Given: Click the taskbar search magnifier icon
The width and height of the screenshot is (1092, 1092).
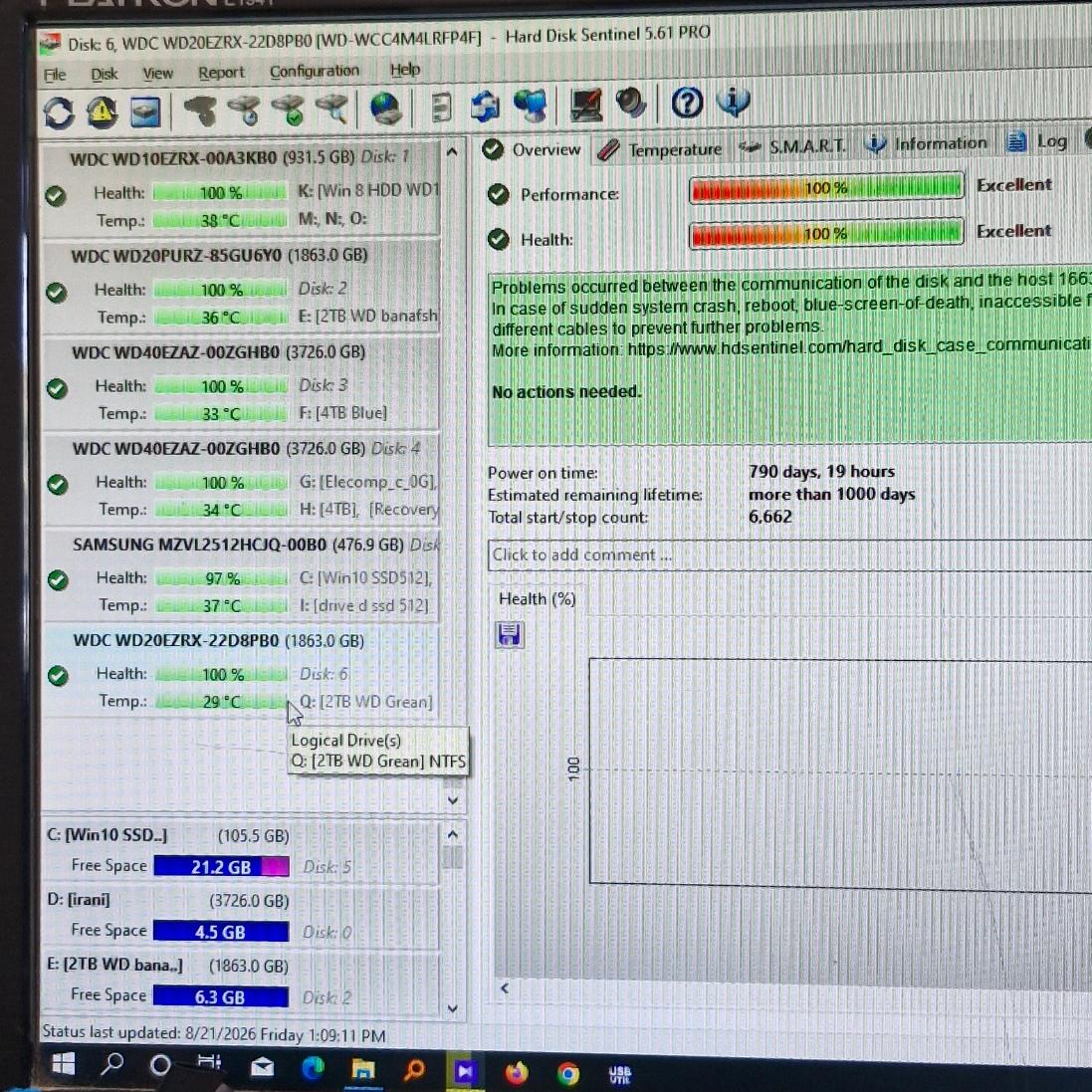Looking at the screenshot, I should [112, 1063].
